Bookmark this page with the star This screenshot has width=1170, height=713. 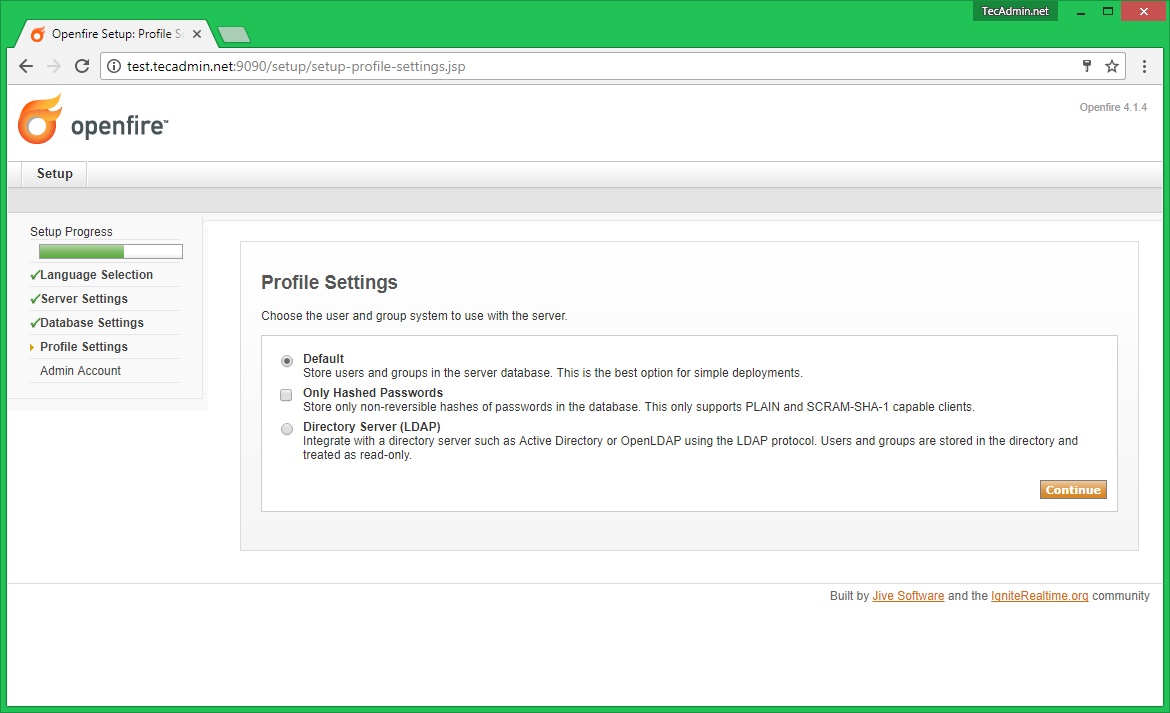(x=1112, y=66)
